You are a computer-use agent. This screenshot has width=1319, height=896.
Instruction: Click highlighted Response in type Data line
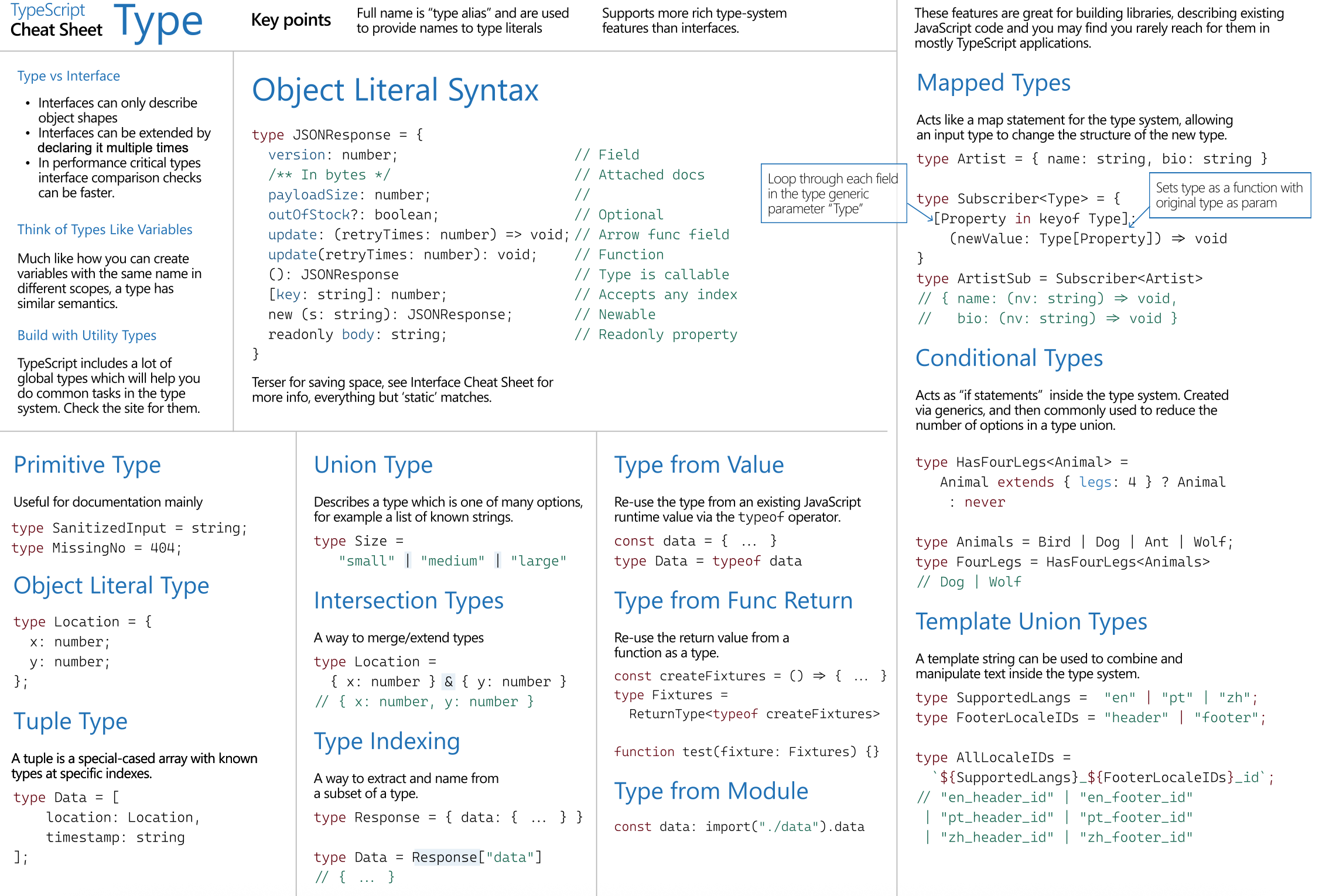point(445,857)
